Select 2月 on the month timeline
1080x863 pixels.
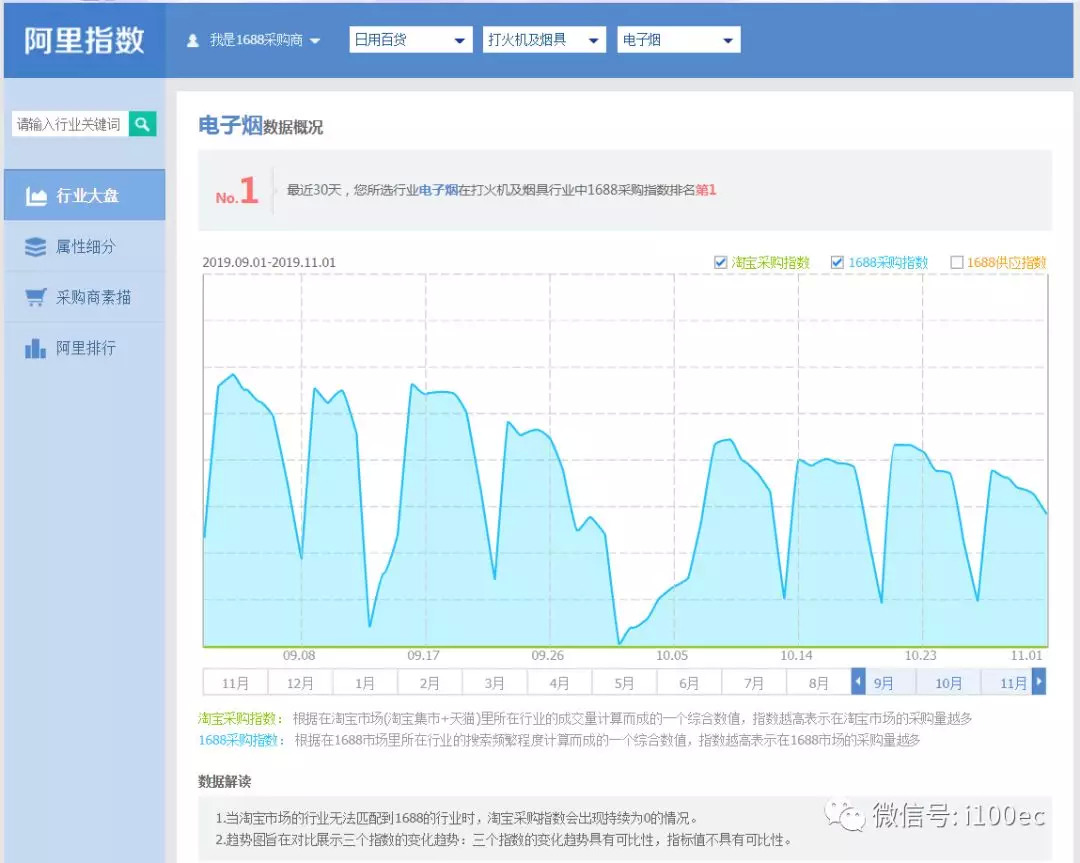pyautogui.click(x=429, y=684)
